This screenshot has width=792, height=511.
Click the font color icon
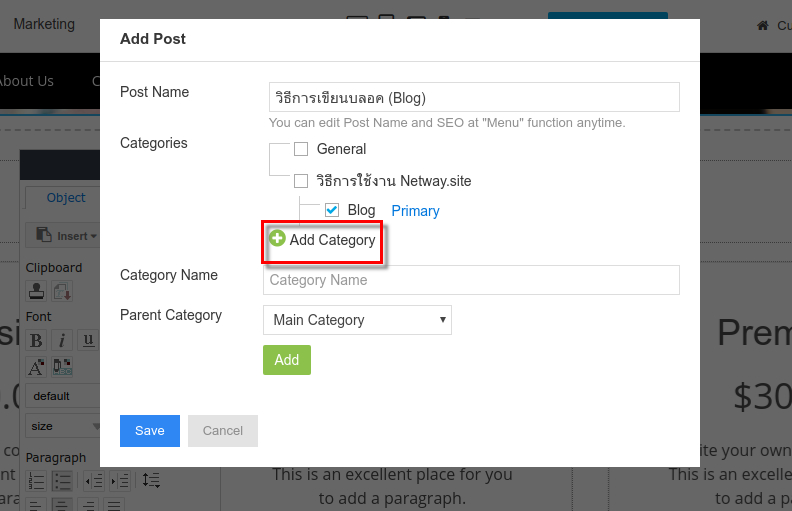pyautogui.click(x=36, y=366)
